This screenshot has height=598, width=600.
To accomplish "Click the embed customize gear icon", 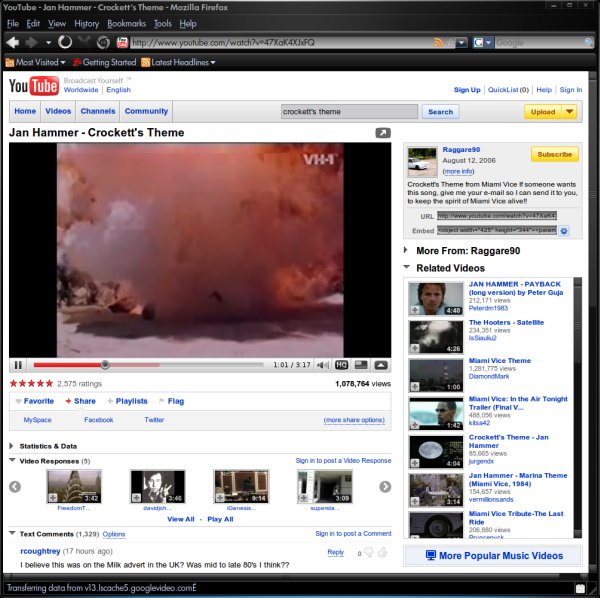I will pos(564,231).
